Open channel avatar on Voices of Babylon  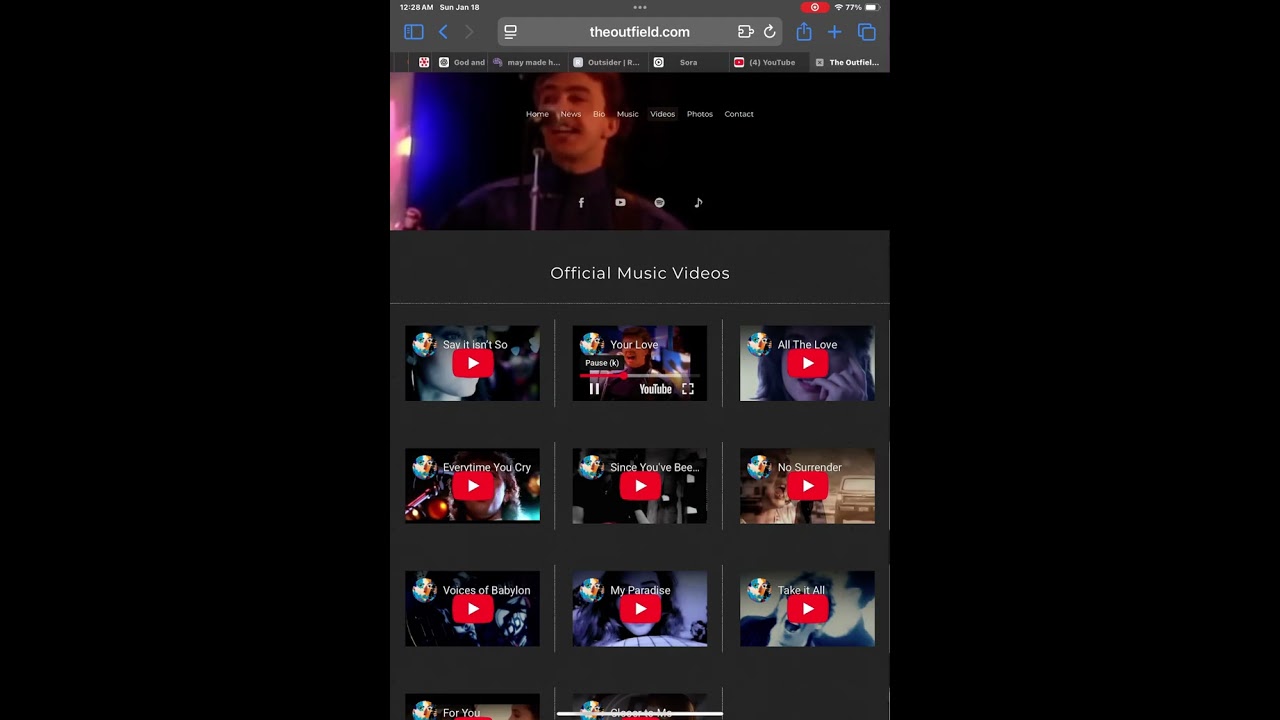(424, 590)
